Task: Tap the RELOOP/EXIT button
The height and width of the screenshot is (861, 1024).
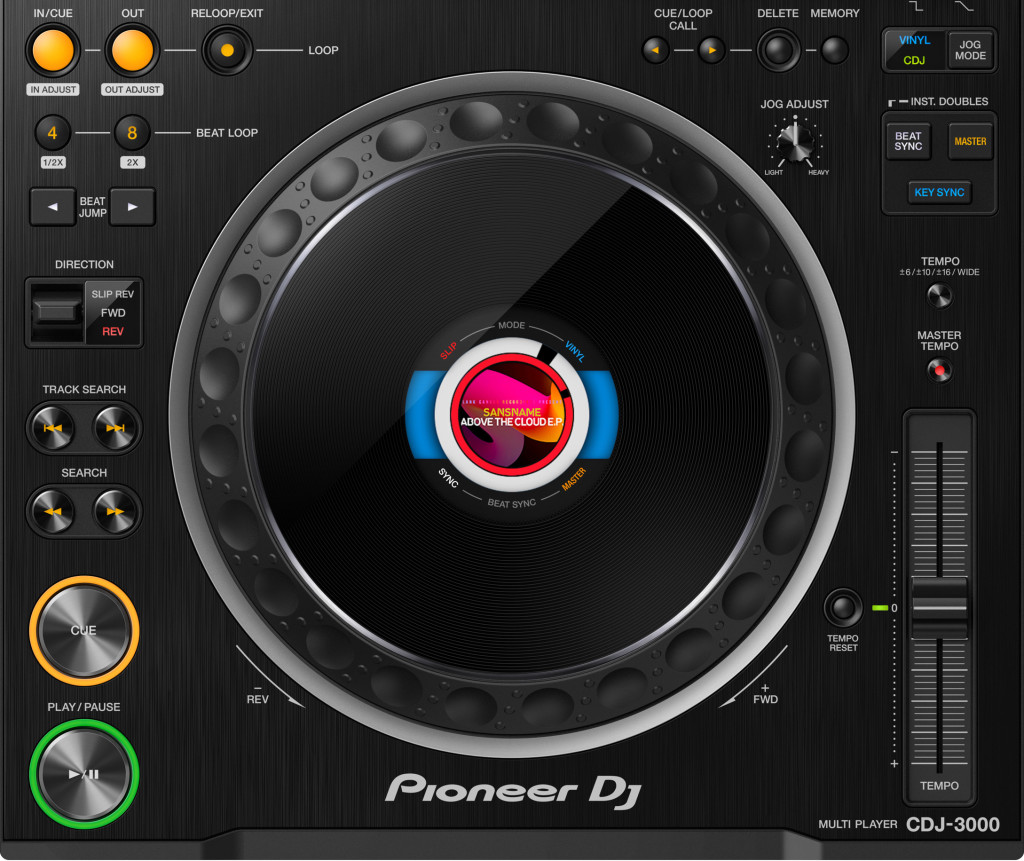Action: 227,50
